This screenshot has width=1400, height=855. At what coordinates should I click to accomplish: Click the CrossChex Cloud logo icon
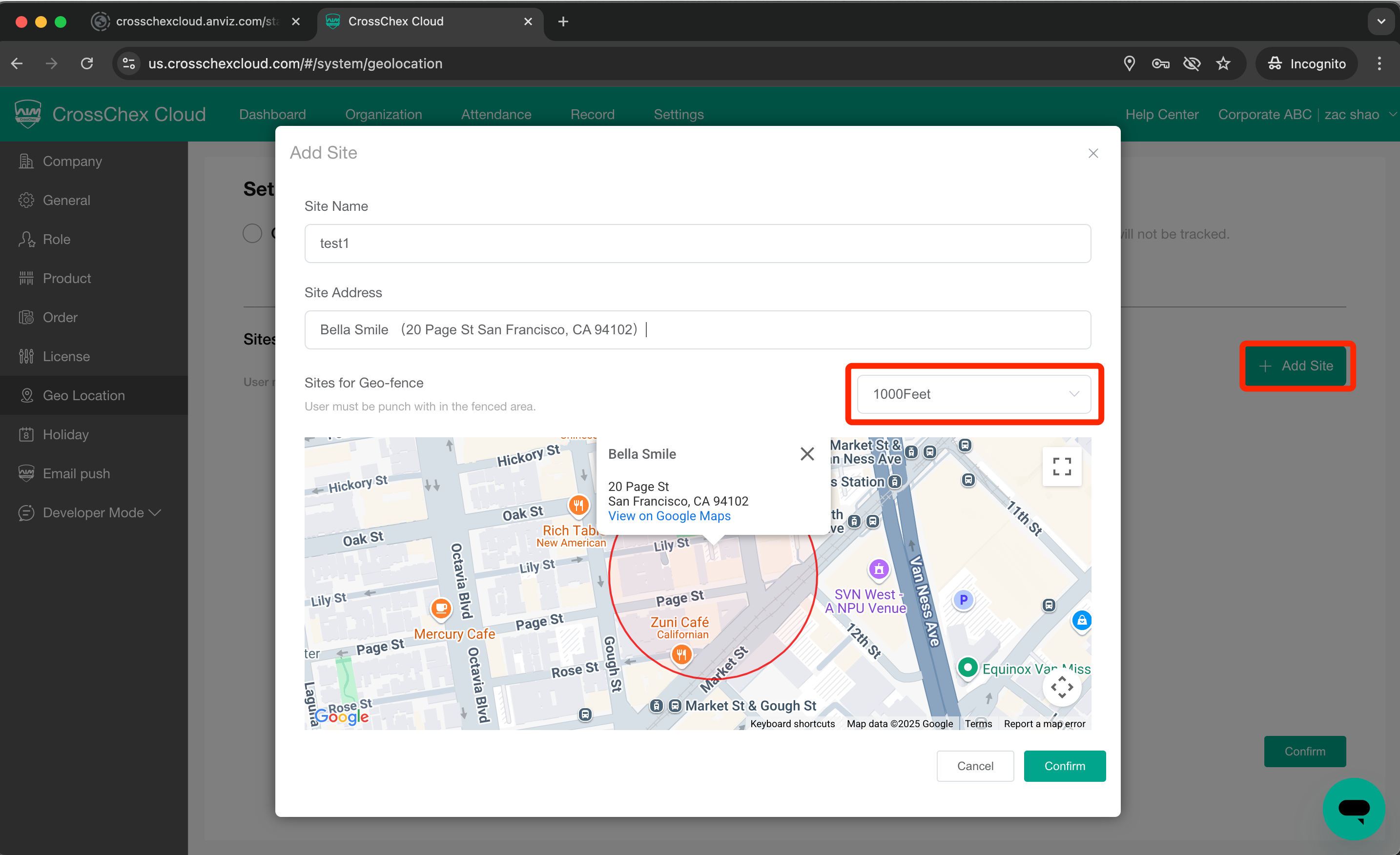tap(28, 114)
